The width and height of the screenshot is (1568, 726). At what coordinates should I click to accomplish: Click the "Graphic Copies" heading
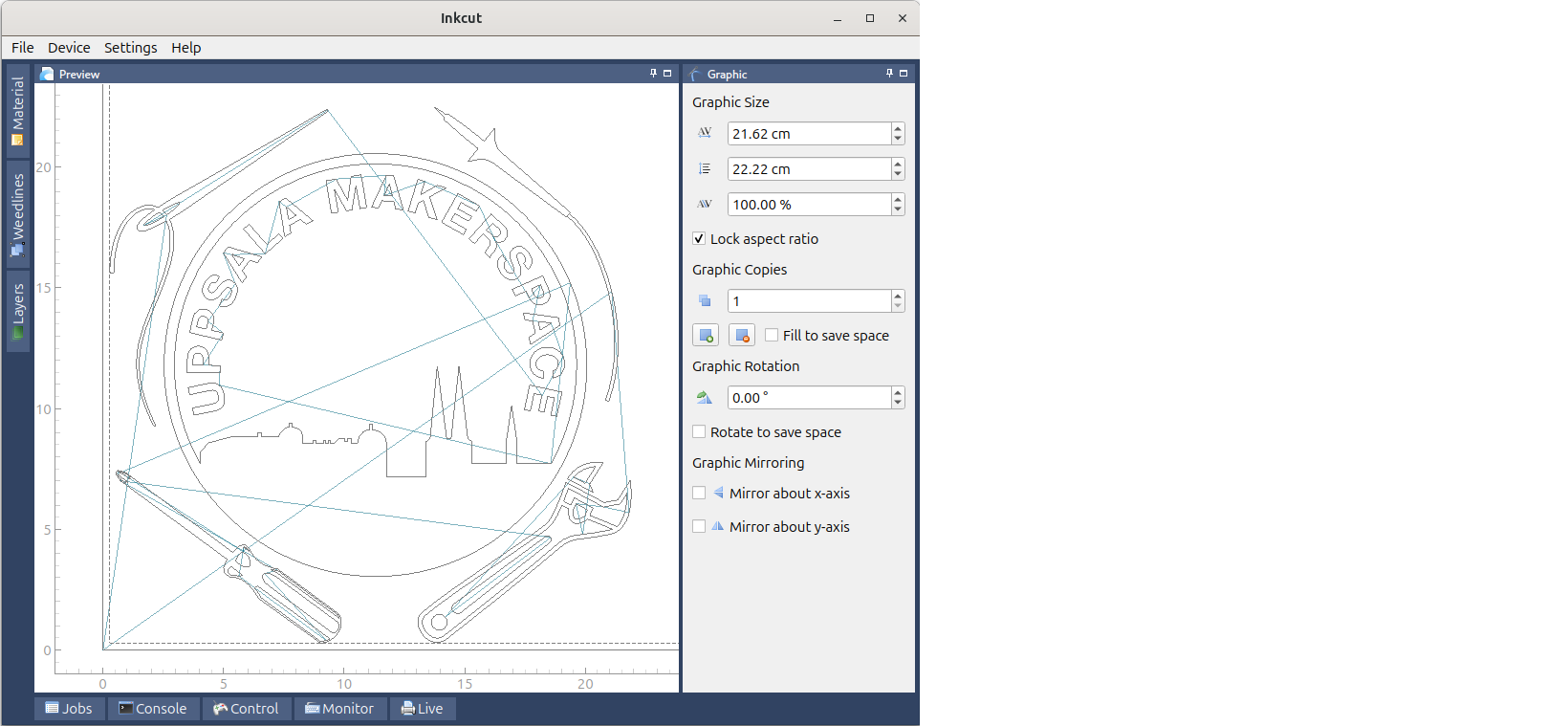740,270
